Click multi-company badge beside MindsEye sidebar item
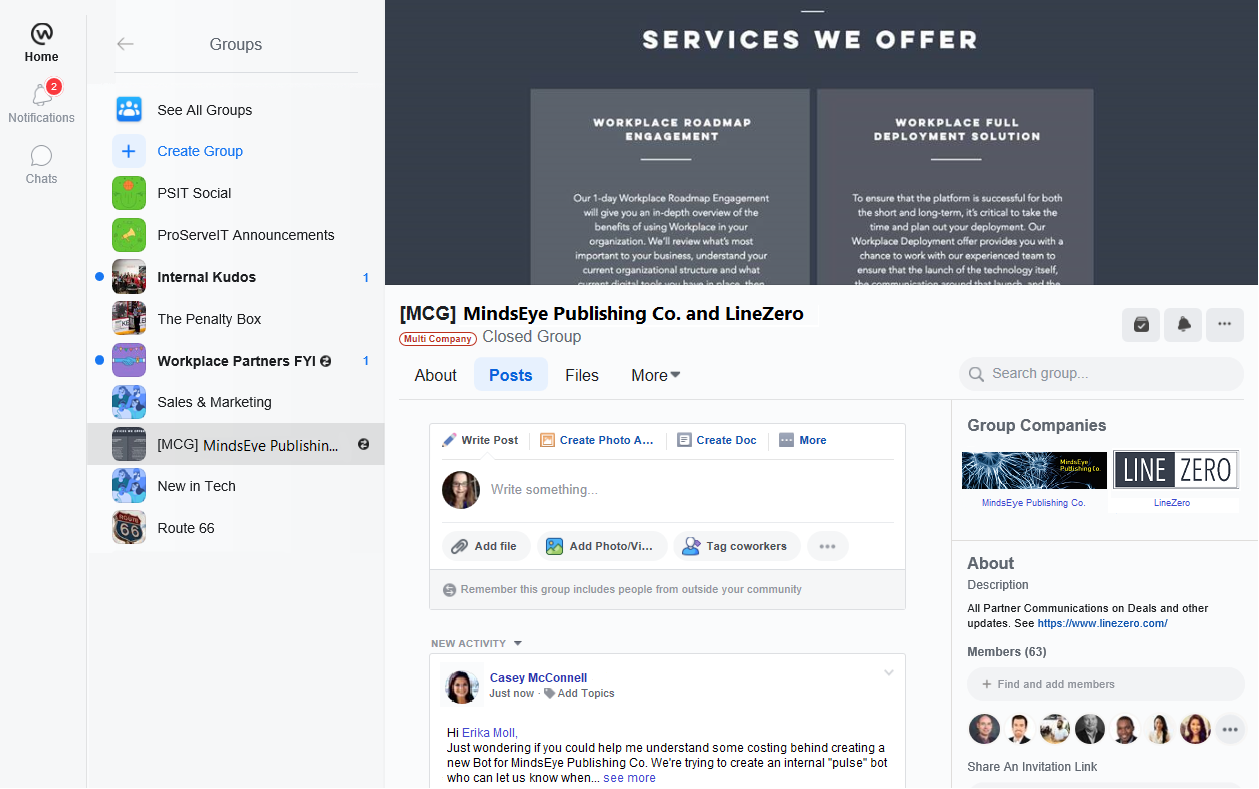The height and width of the screenshot is (789, 1259). 364,444
